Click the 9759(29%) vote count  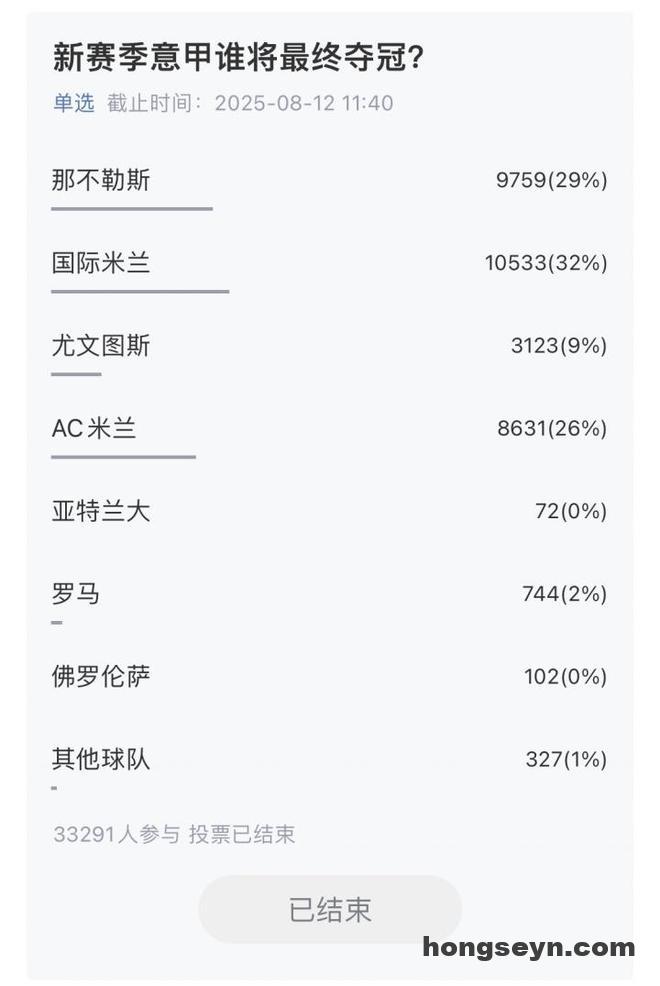point(551,180)
